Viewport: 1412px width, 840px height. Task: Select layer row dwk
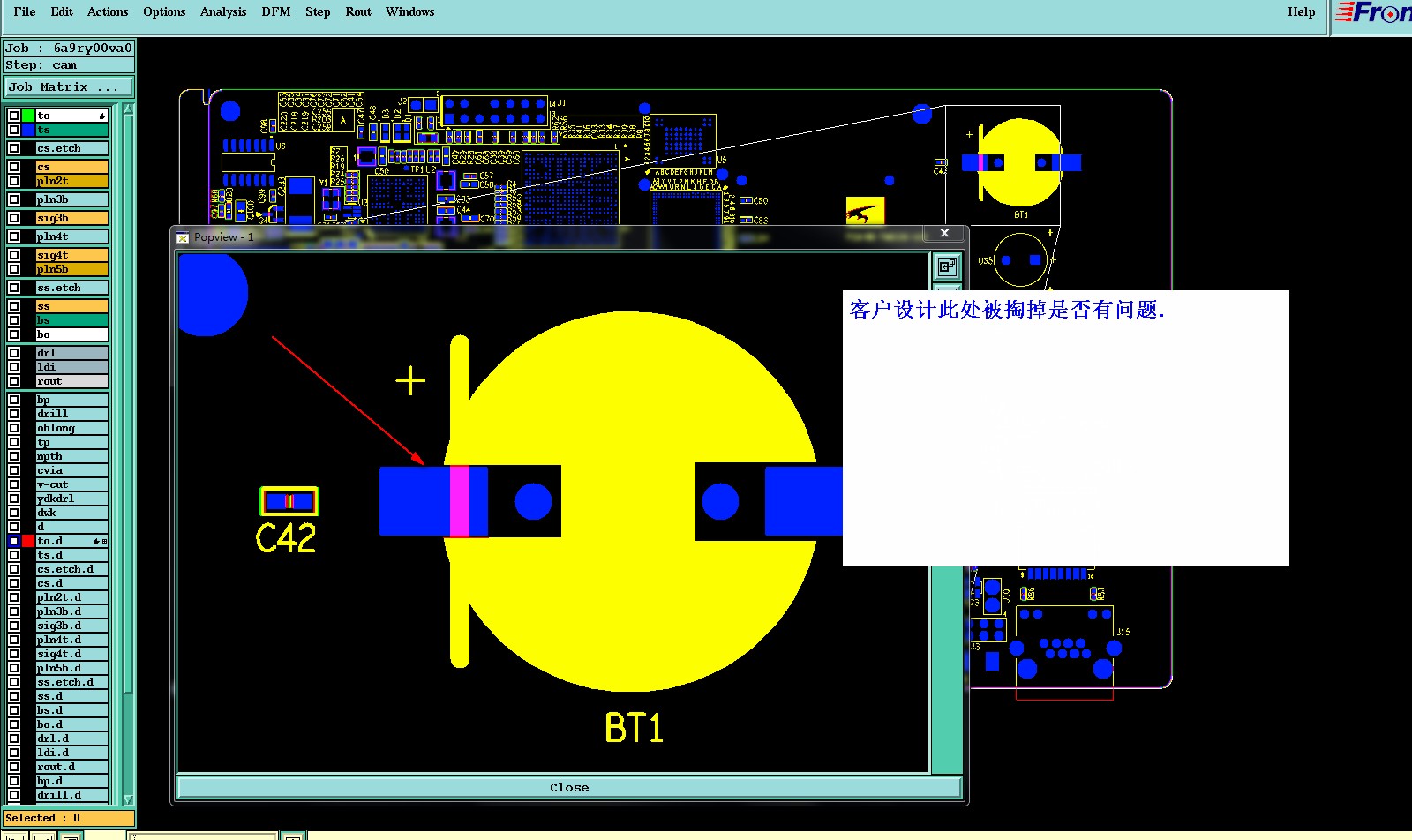click(71, 513)
